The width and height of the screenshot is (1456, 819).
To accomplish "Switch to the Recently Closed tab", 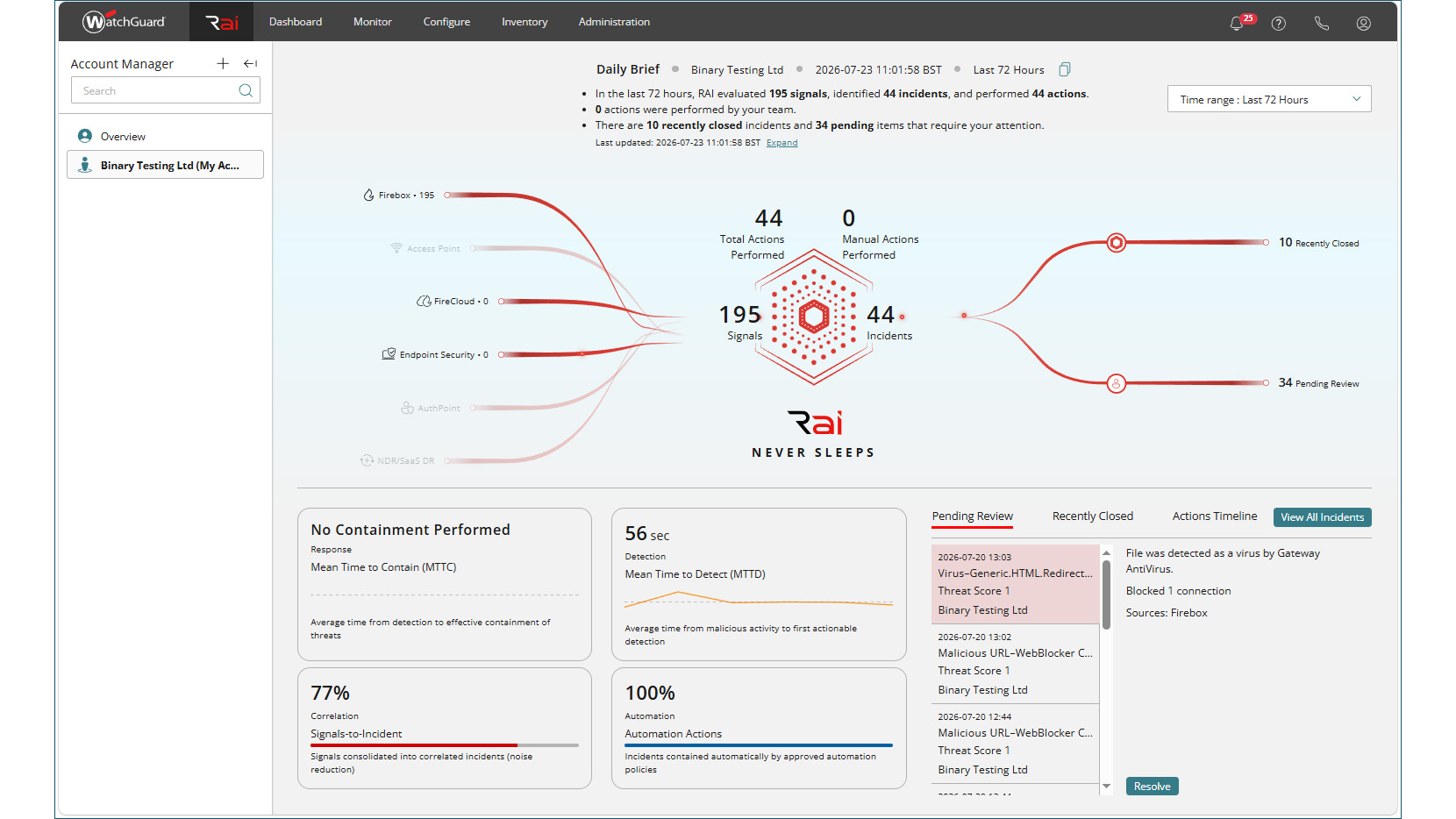I will coord(1093,516).
